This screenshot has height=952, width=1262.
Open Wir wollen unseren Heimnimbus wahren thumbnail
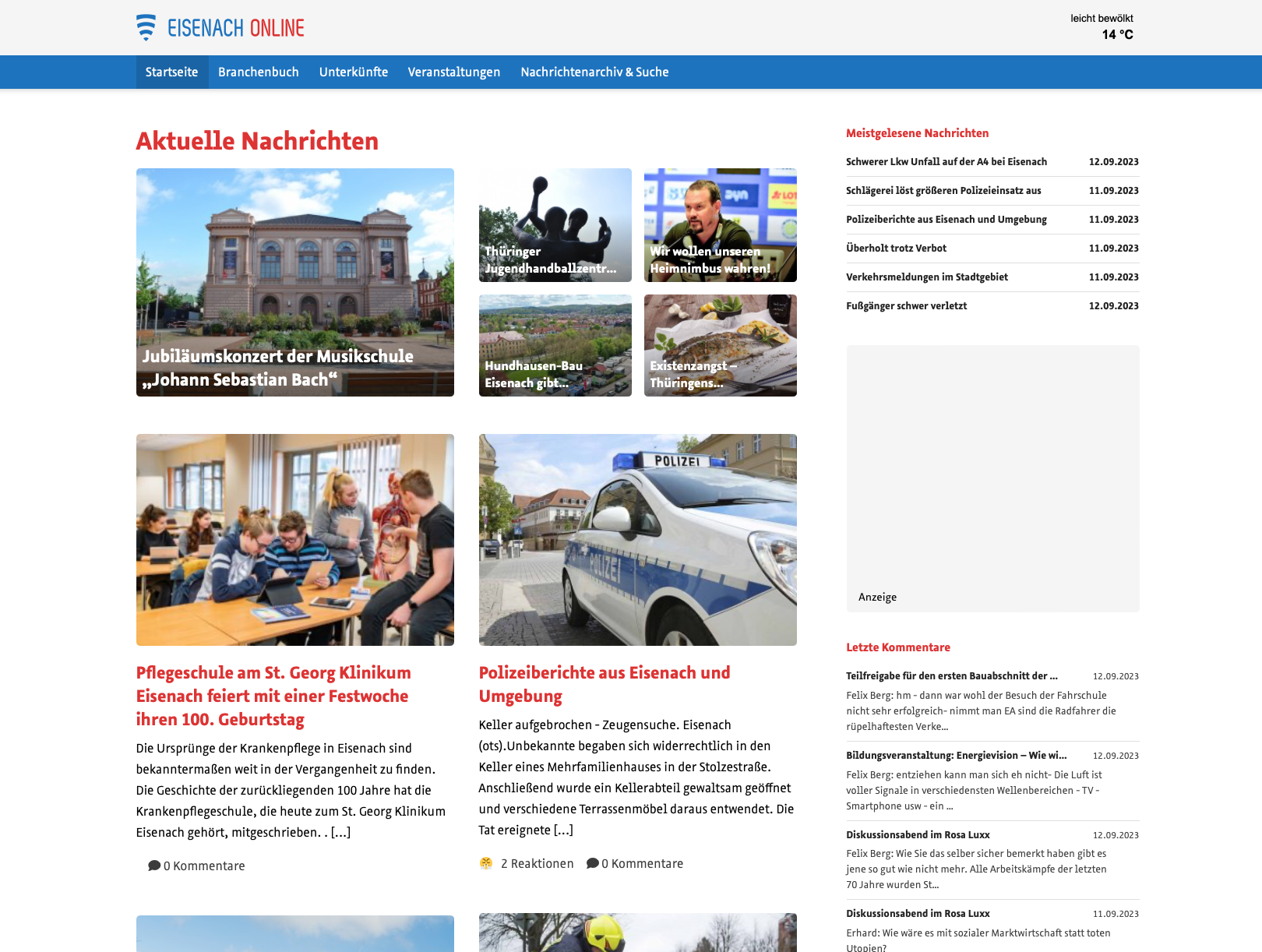pyautogui.click(x=721, y=225)
